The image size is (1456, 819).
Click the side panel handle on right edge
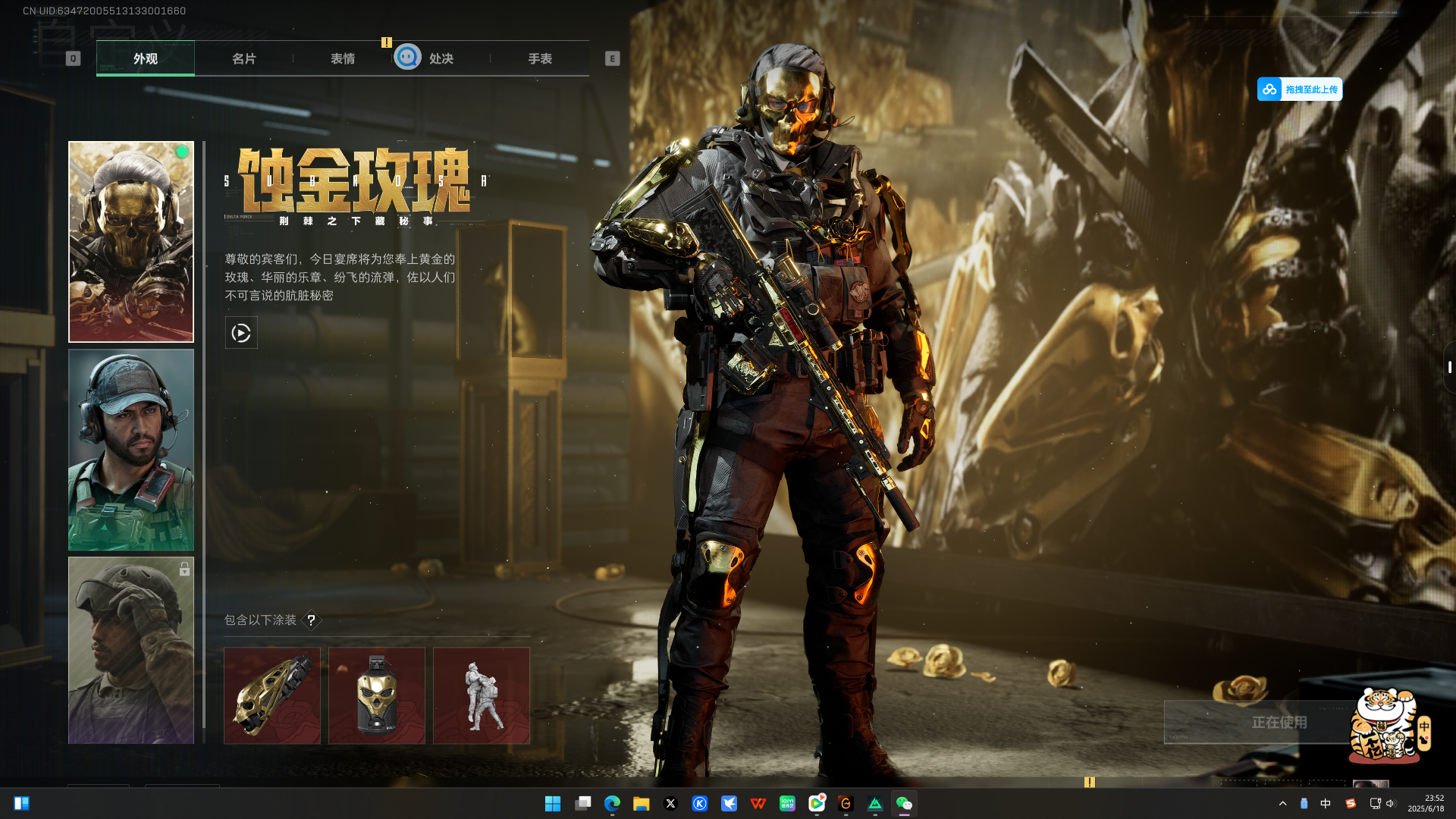[1449, 367]
